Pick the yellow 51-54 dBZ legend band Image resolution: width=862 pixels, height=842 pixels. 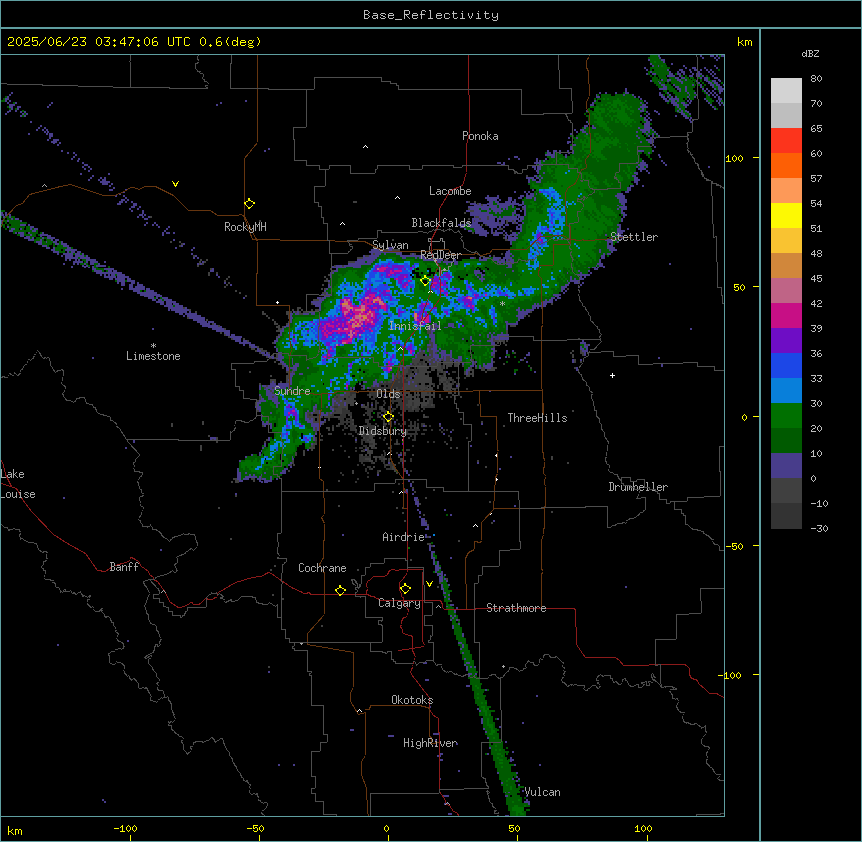point(786,215)
